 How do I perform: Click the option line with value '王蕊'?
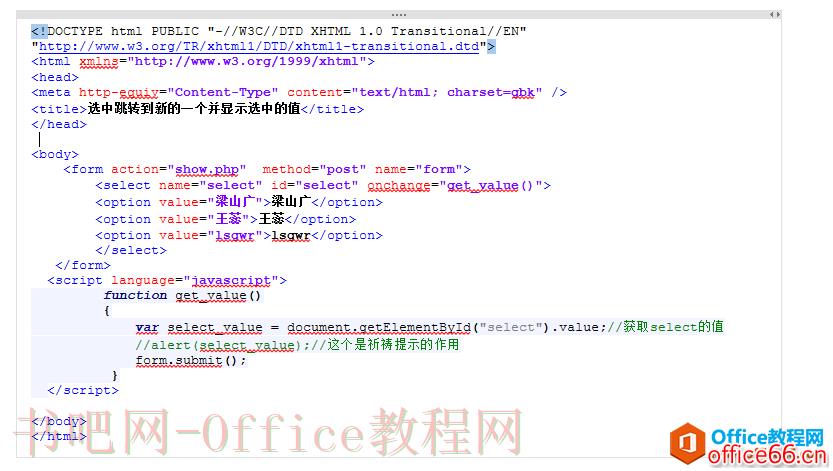point(225,219)
